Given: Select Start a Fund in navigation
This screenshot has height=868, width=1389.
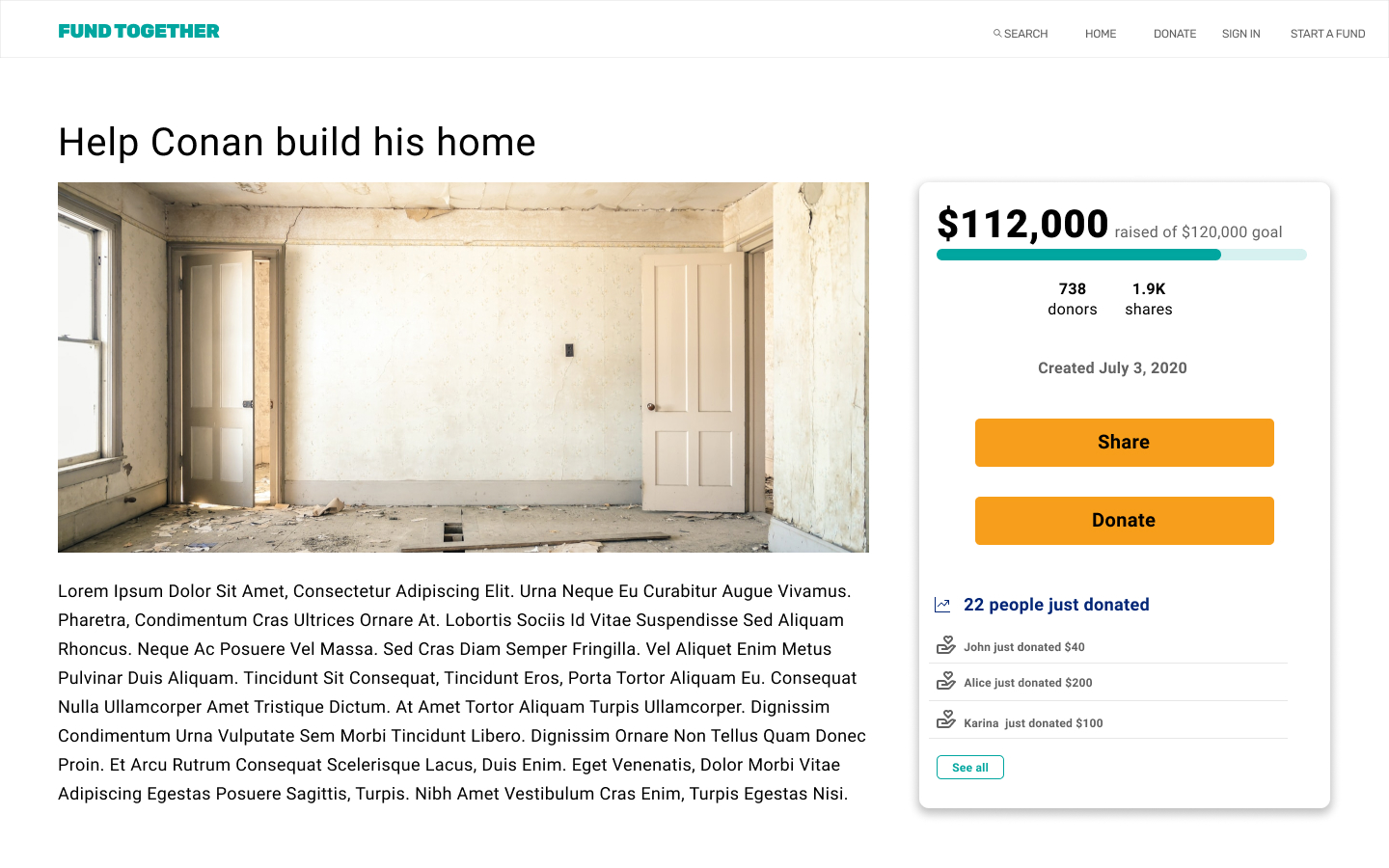Looking at the screenshot, I should tap(1327, 34).
